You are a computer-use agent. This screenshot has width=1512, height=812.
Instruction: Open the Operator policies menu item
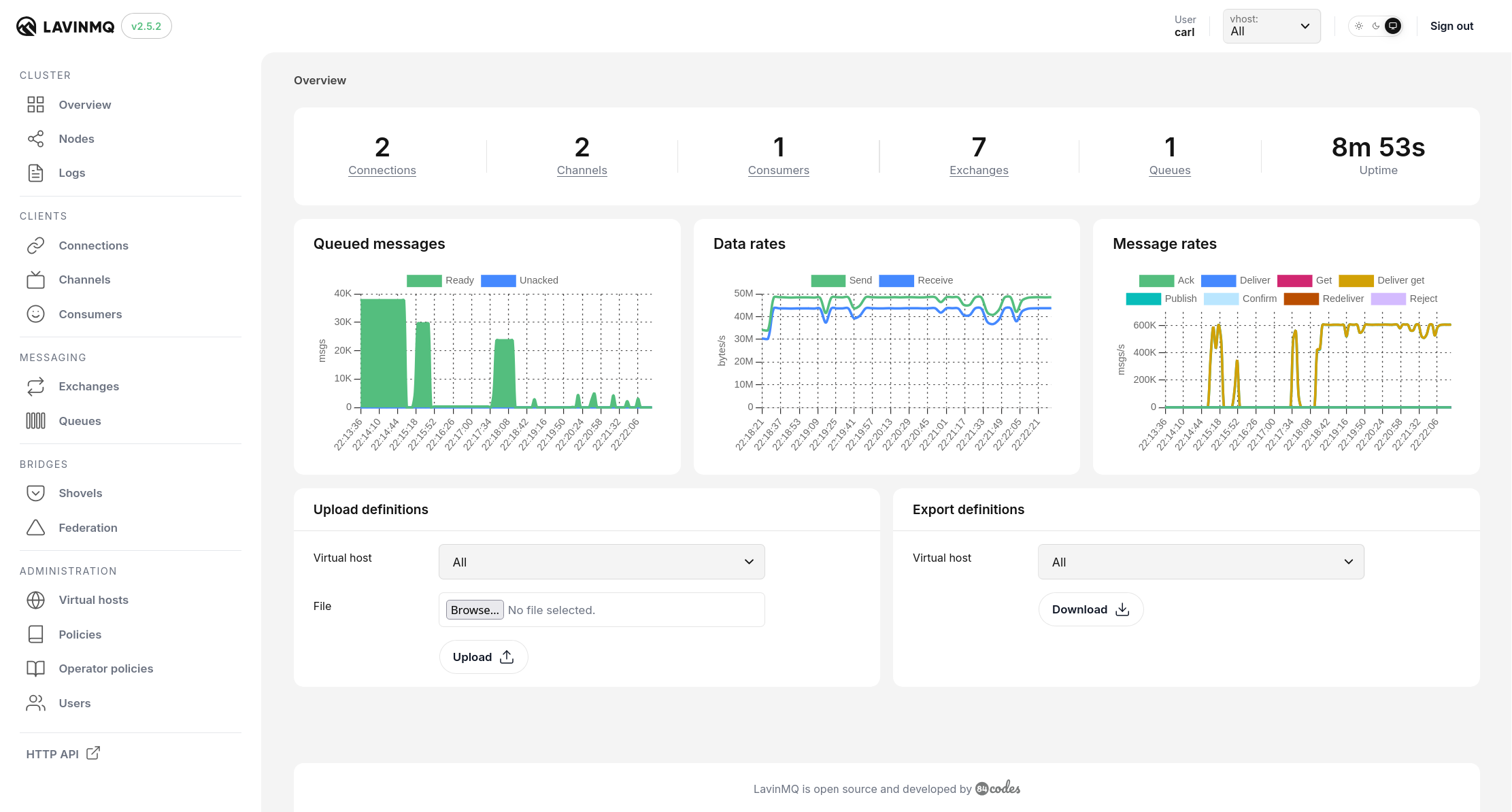[105, 669]
